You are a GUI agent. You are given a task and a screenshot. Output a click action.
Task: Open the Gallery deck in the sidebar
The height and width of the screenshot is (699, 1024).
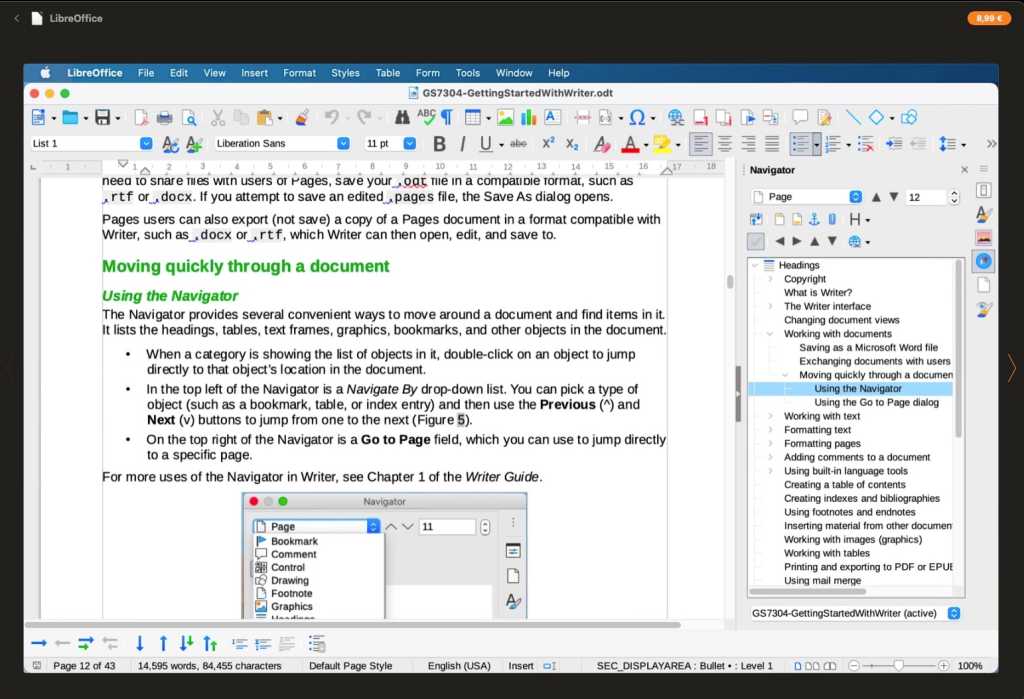984,238
